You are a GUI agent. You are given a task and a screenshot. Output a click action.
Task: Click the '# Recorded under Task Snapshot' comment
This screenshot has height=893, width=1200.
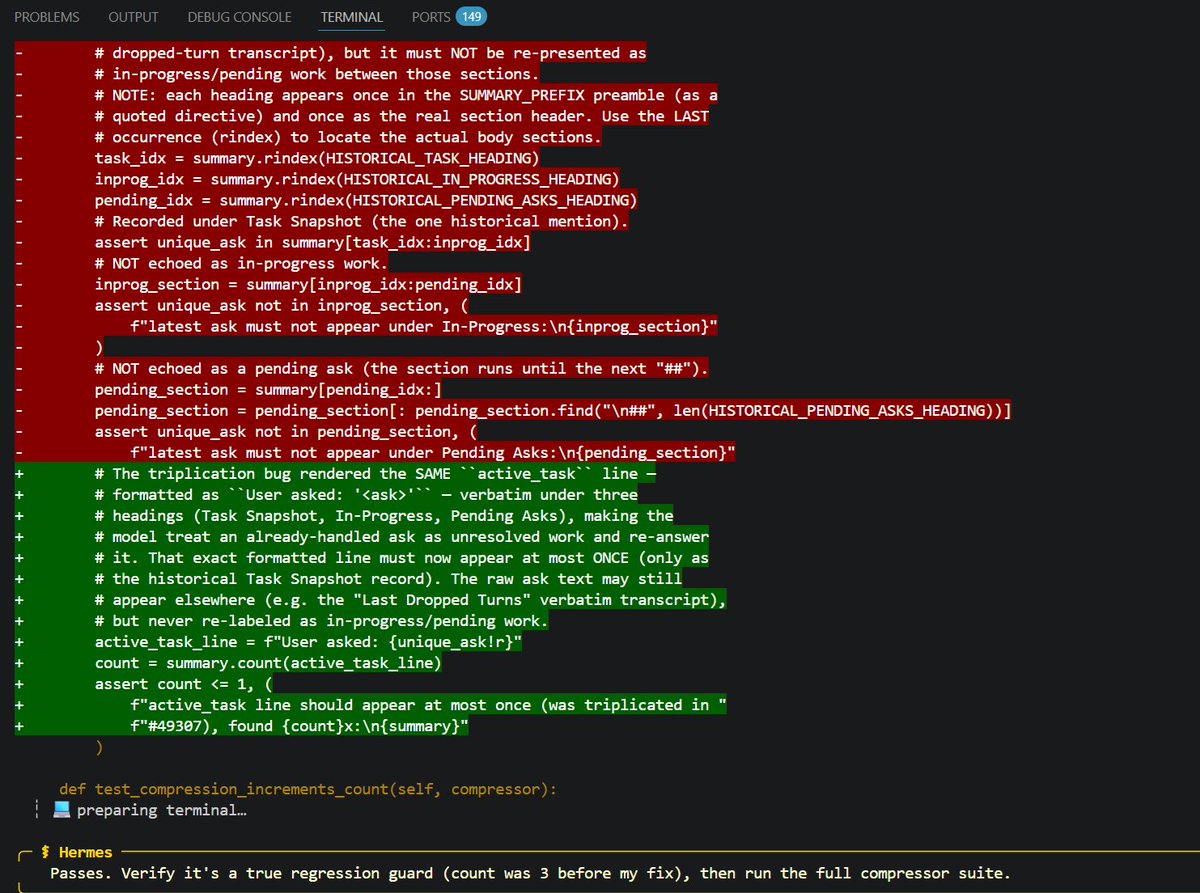click(361, 221)
